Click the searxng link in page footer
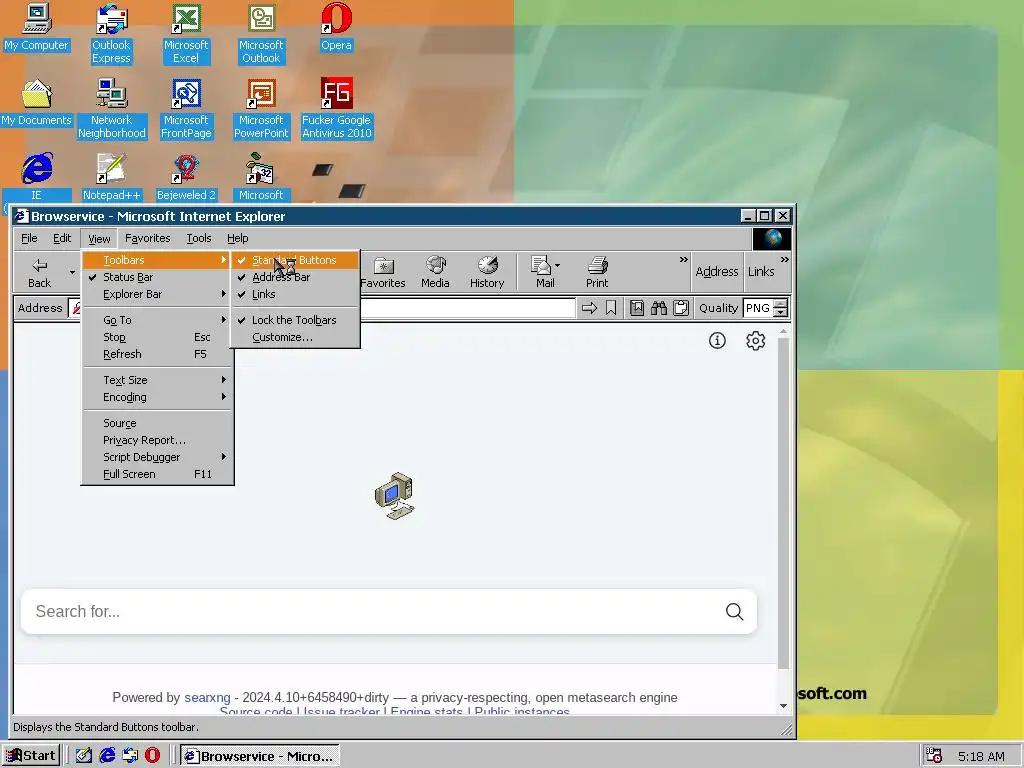Image resolution: width=1024 pixels, height=768 pixels. [207, 697]
